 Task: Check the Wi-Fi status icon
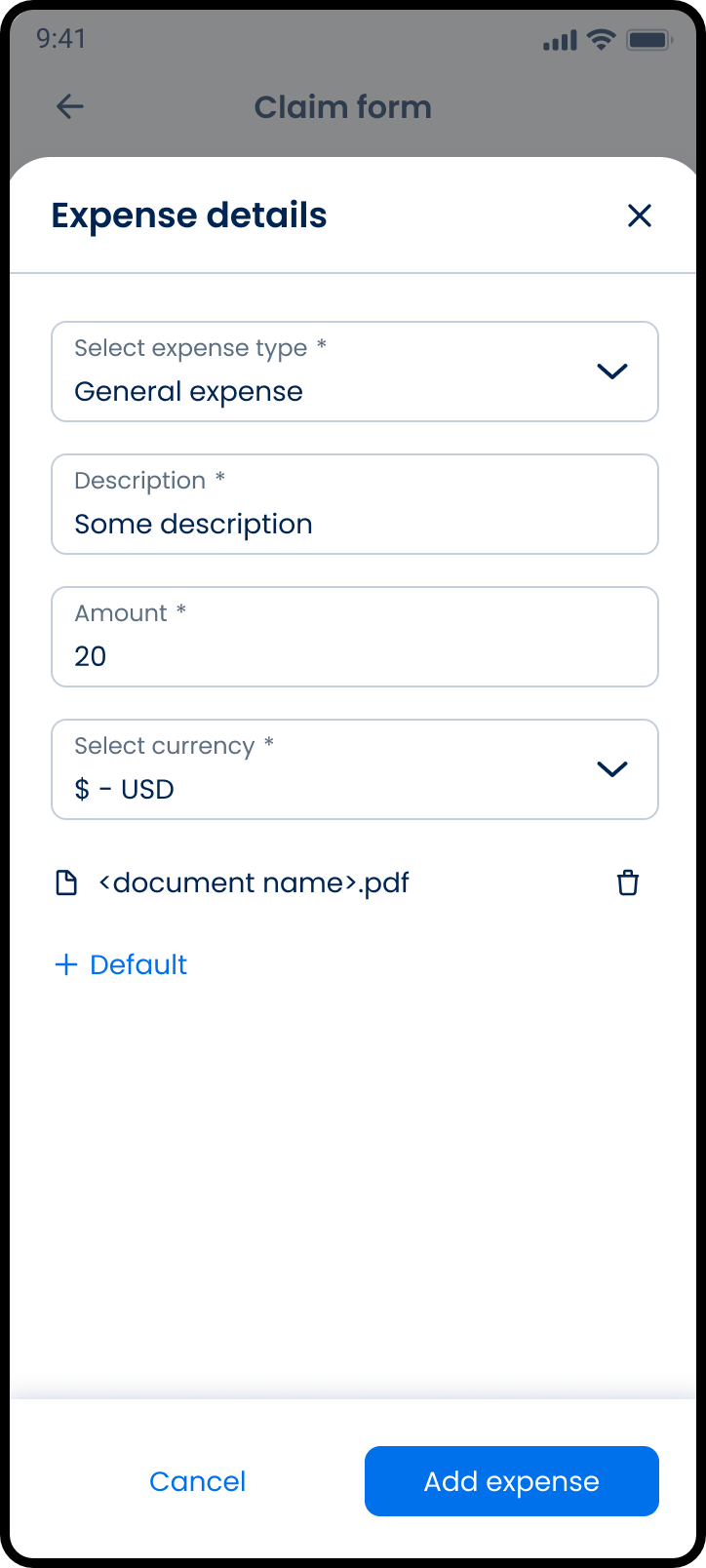pyautogui.click(x=602, y=40)
